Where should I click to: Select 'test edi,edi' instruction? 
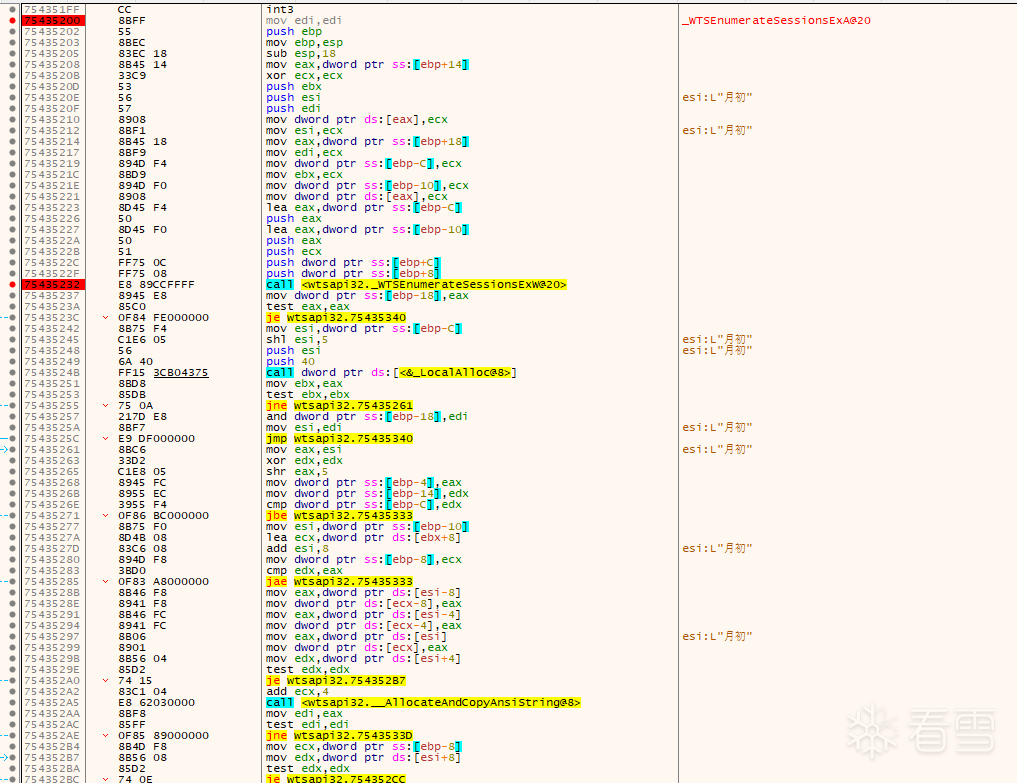point(307,725)
